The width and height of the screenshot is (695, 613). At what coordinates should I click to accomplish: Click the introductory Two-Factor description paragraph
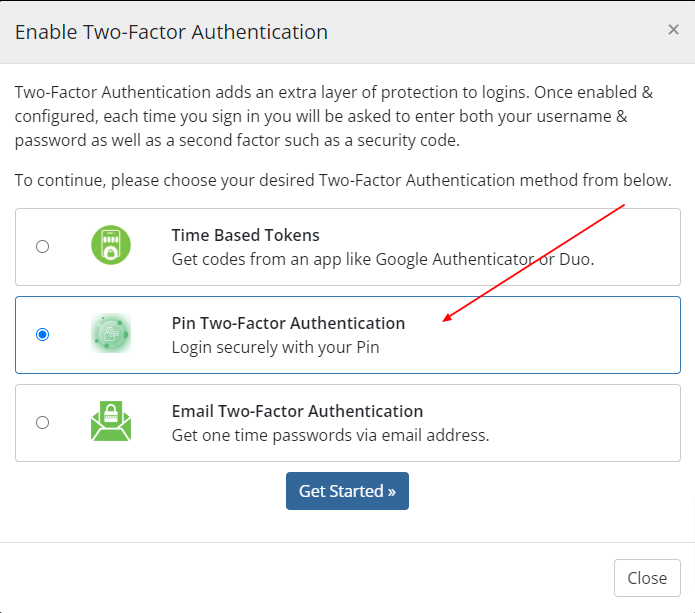click(x=334, y=116)
